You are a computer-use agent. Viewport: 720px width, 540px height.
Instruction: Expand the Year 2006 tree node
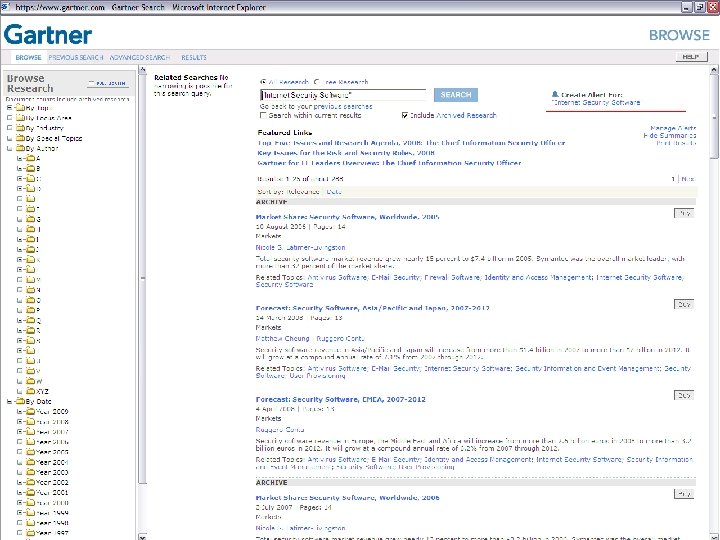[x=19, y=442]
